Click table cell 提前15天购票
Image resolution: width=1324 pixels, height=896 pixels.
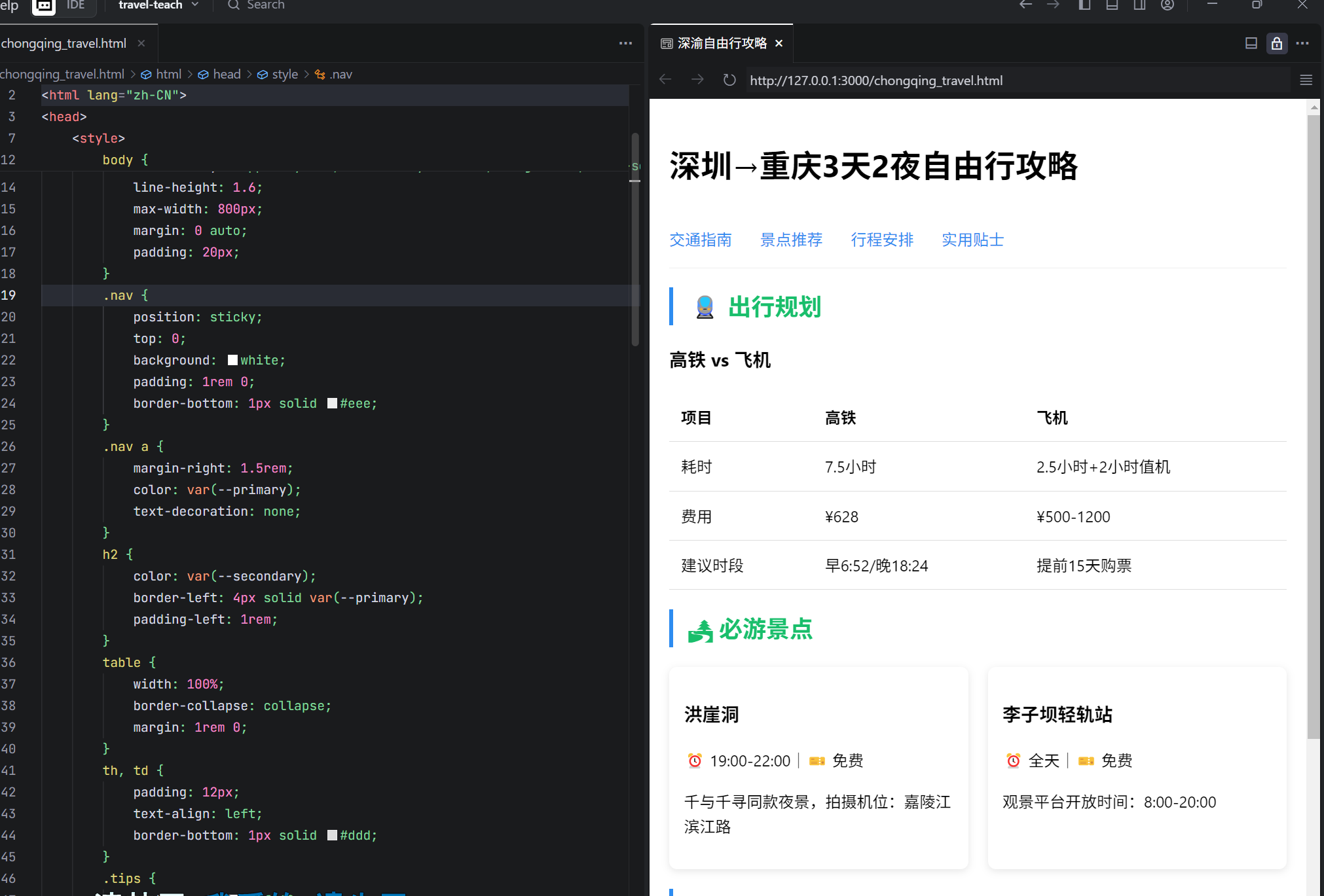point(1084,565)
